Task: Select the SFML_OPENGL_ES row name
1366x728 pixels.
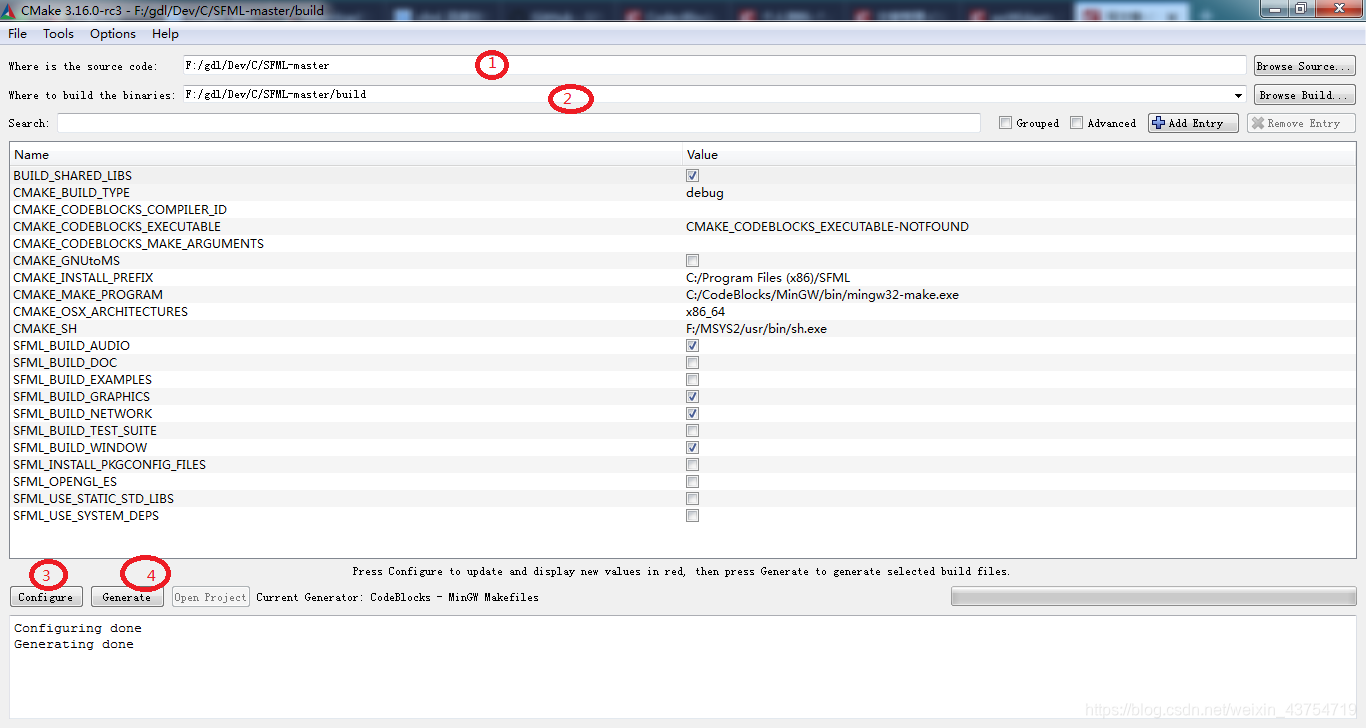Action: tap(65, 482)
